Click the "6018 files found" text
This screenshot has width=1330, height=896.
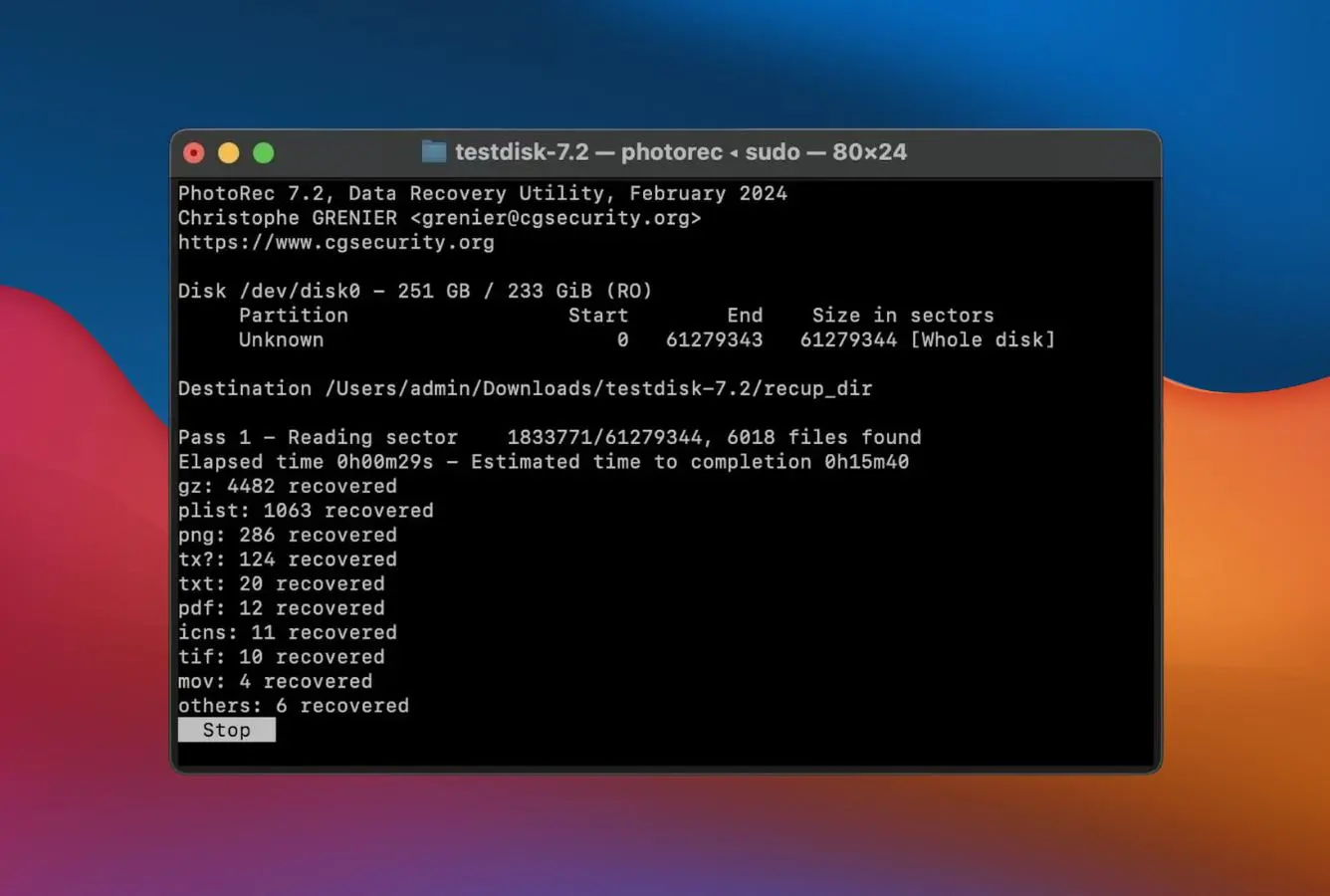[824, 437]
